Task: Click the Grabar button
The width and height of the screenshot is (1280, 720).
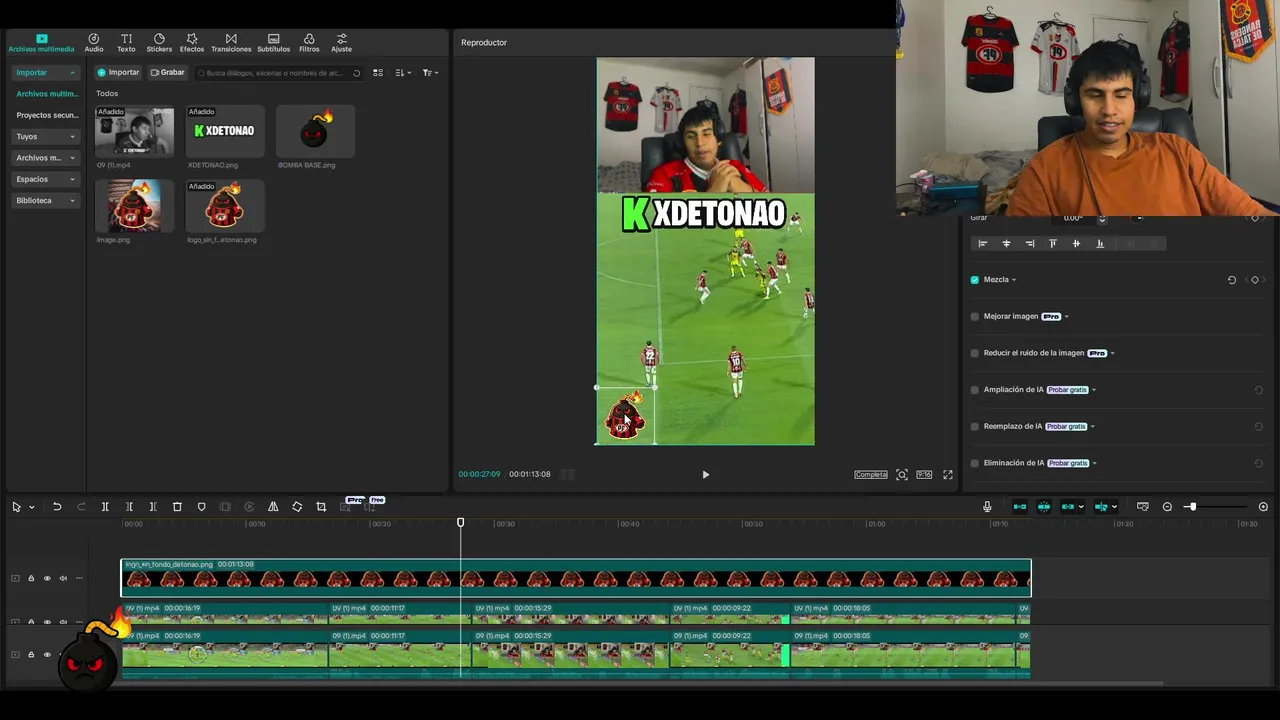Action: coord(168,72)
